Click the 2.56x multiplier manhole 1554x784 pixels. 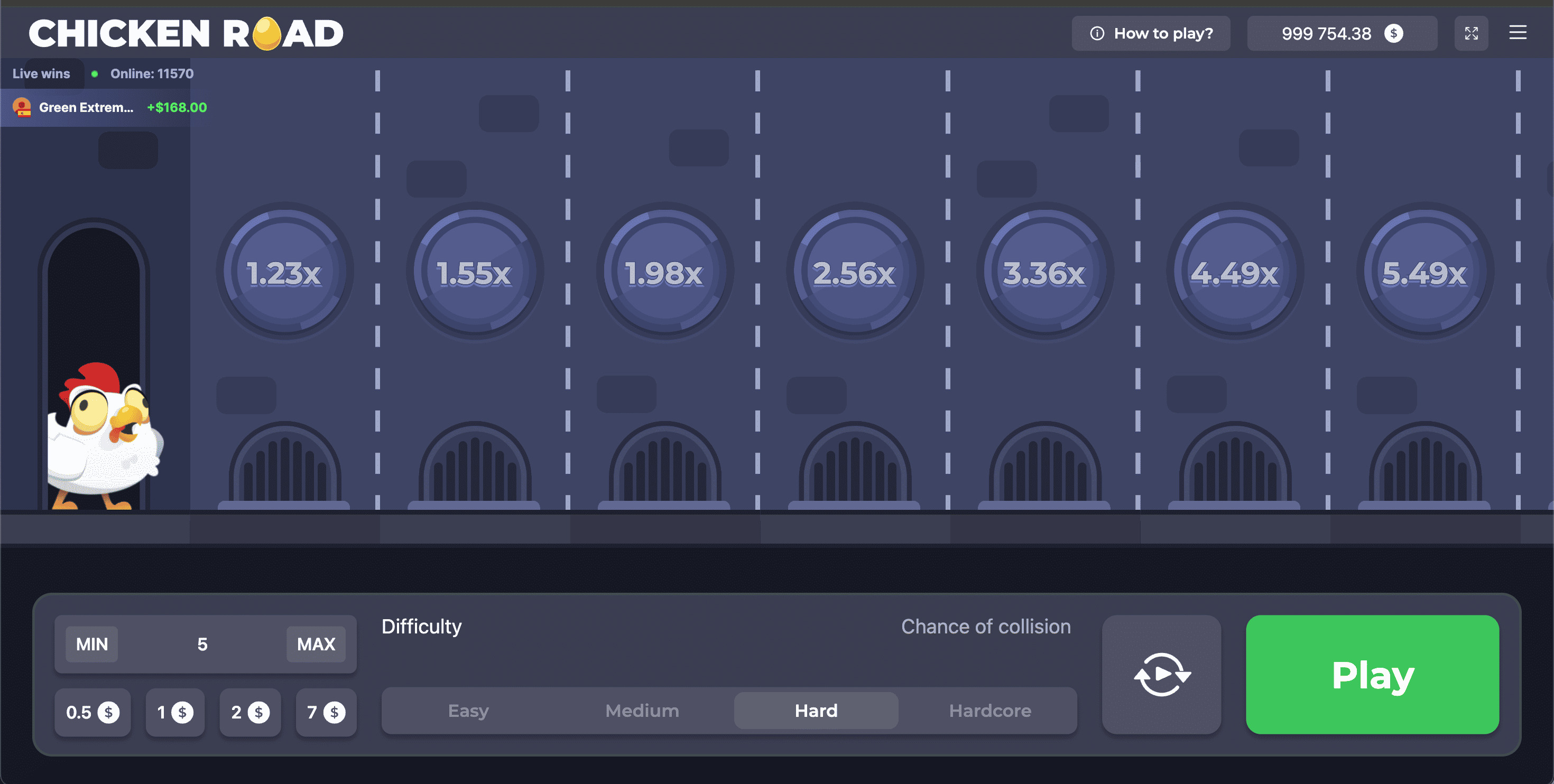tap(854, 273)
